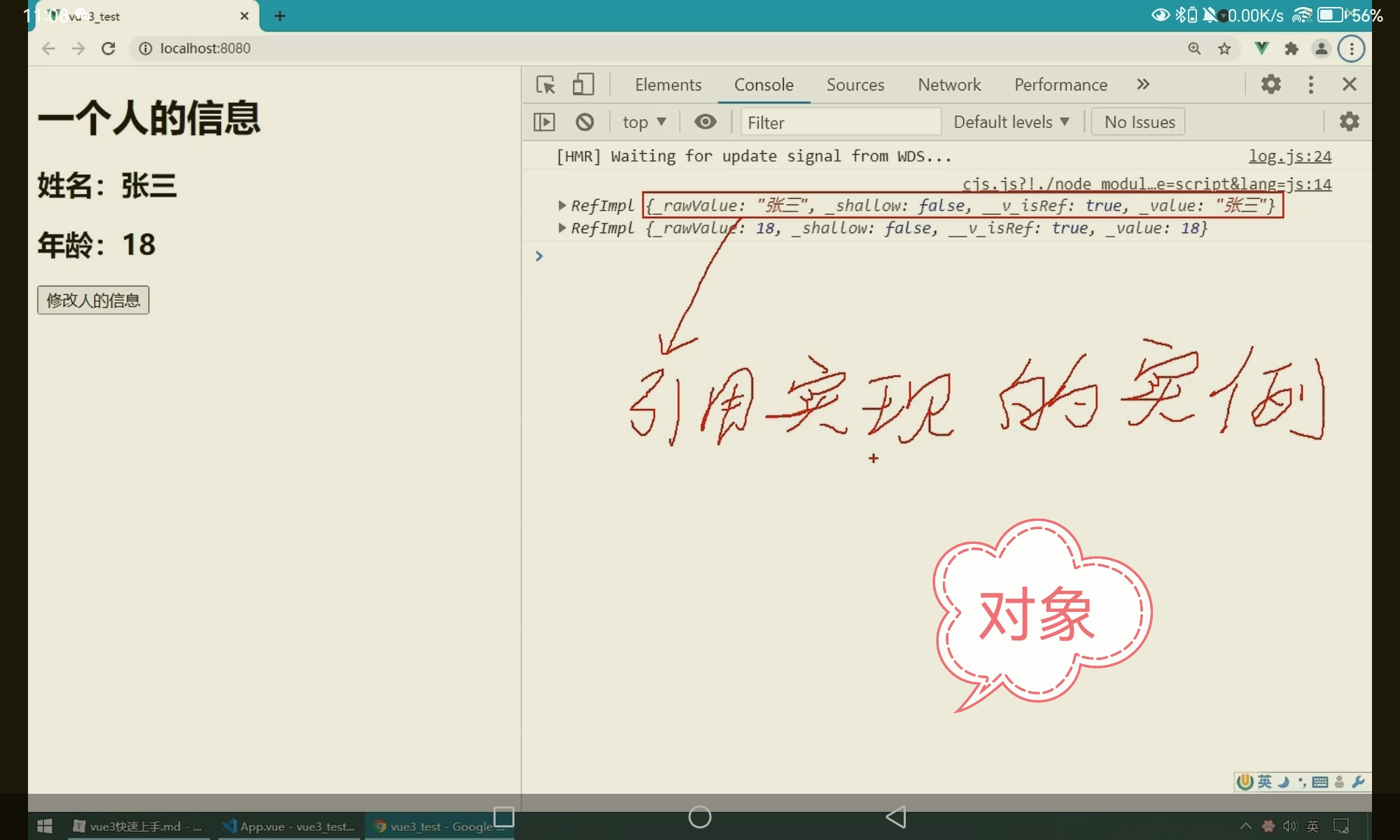1400x840 pixels.
Task: Show more DevTools tabs chevron
Action: coord(1143,84)
